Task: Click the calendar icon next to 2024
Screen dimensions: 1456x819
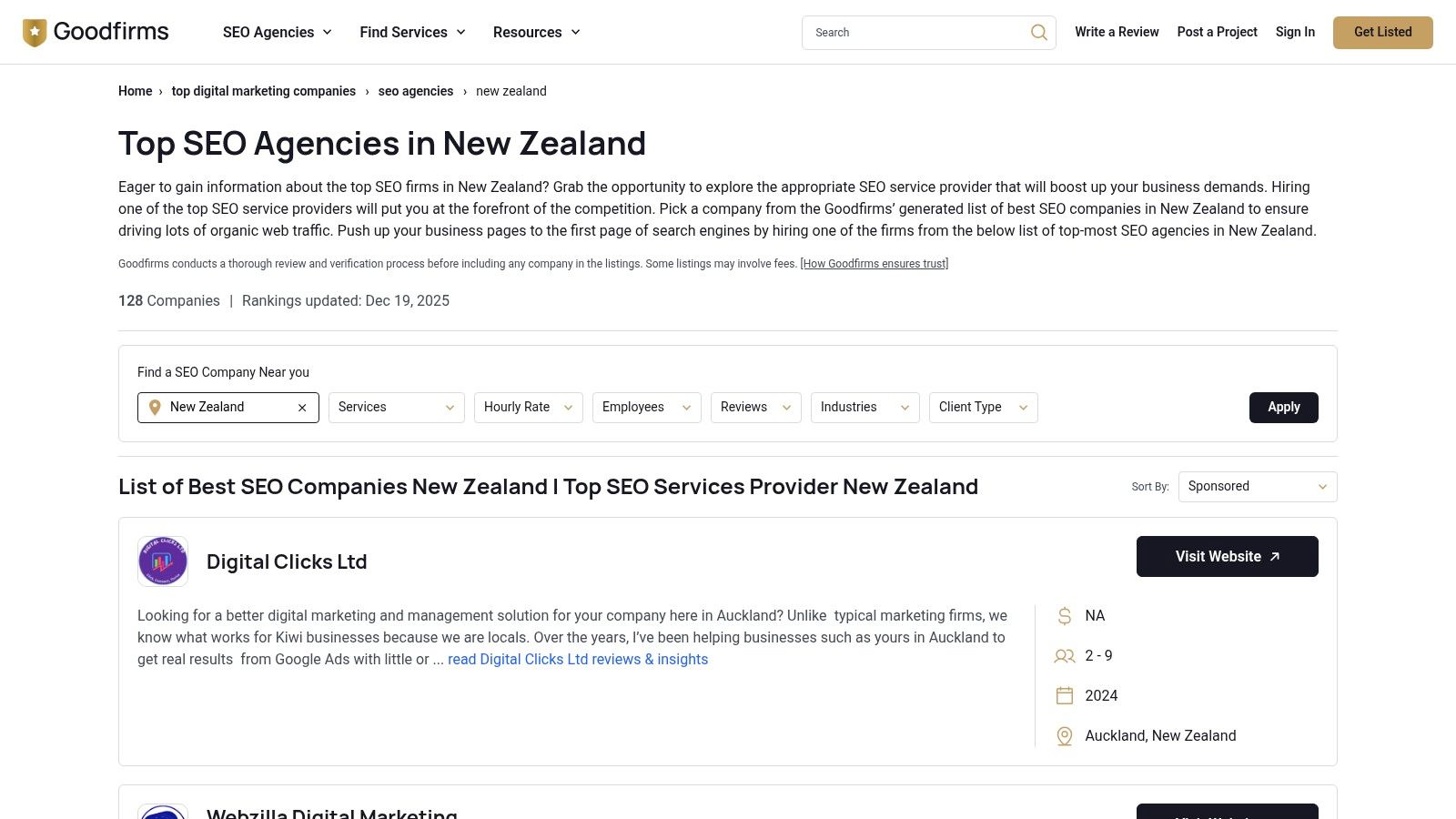Action: tap(1064, 695)
